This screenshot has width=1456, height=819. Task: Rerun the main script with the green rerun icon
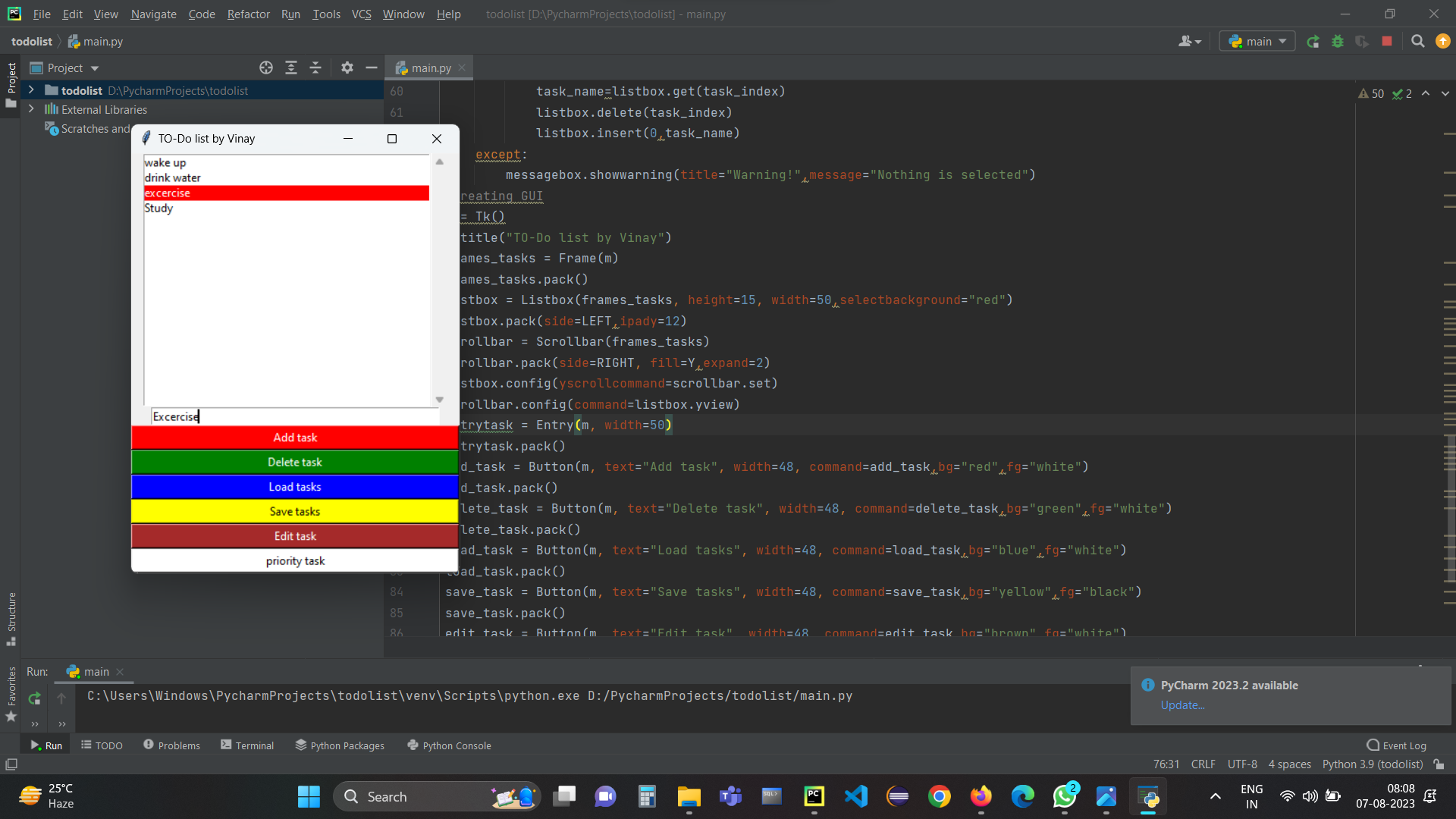(1313, 42)
